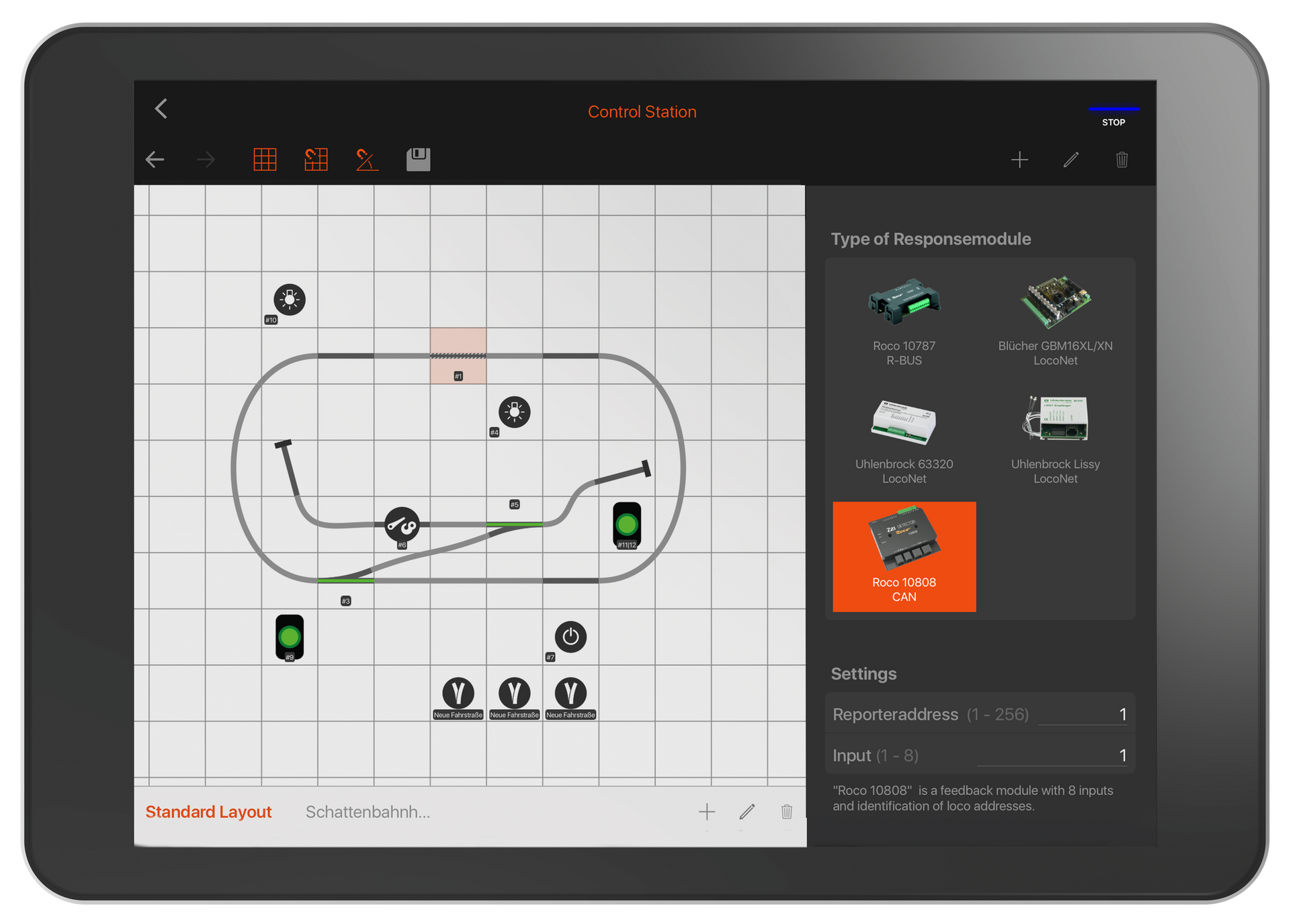Toggle the grid display icon
The width and height of the screenshot is (1290, 924).
click(264, 159)
